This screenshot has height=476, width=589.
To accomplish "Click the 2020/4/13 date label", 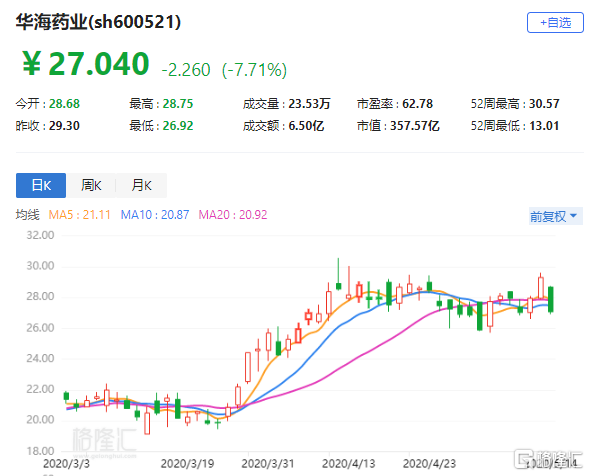I will click(349, 464).
